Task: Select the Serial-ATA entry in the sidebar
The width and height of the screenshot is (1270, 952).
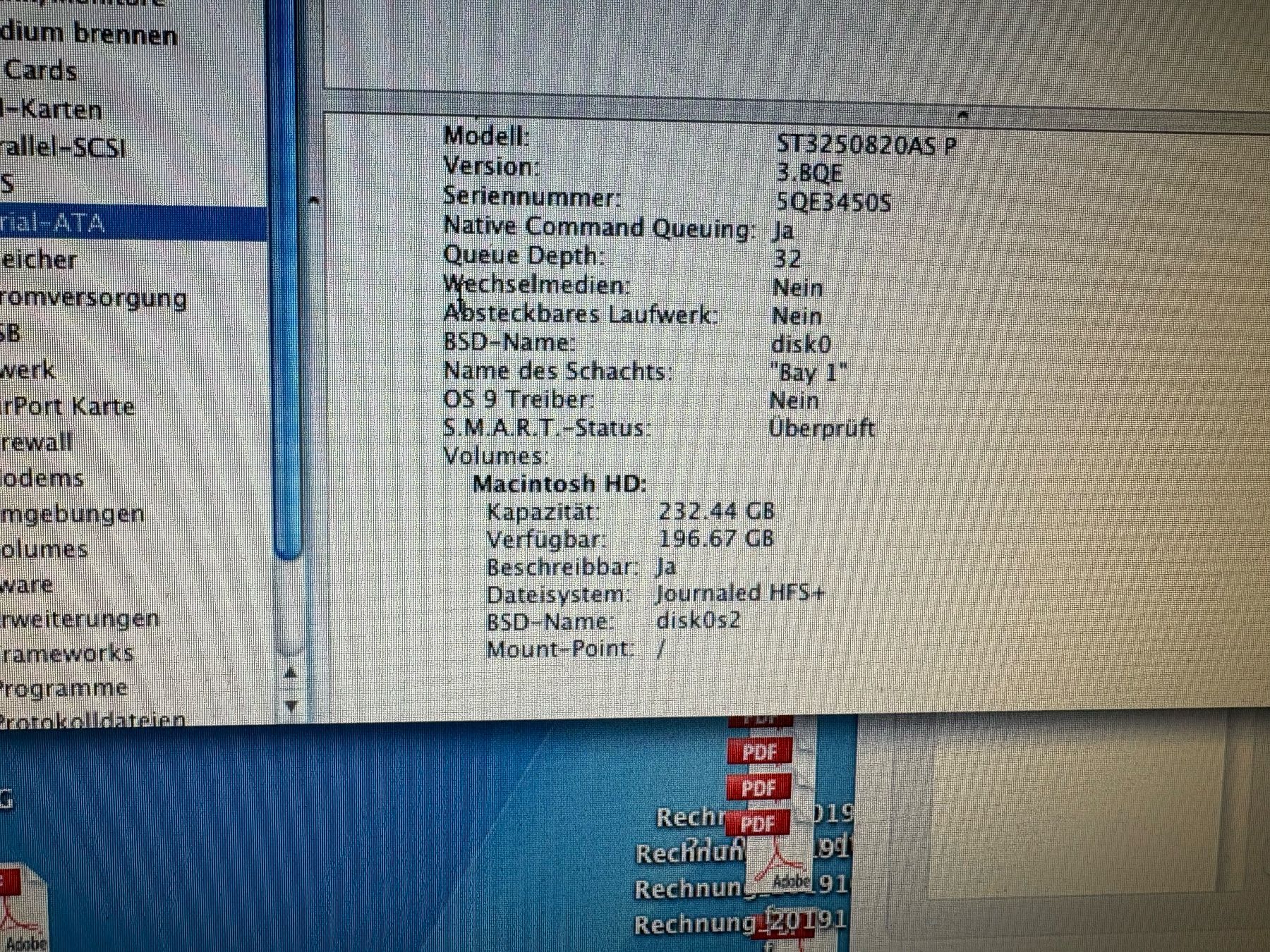Action: pyautogui.click(x=133, y=223)
